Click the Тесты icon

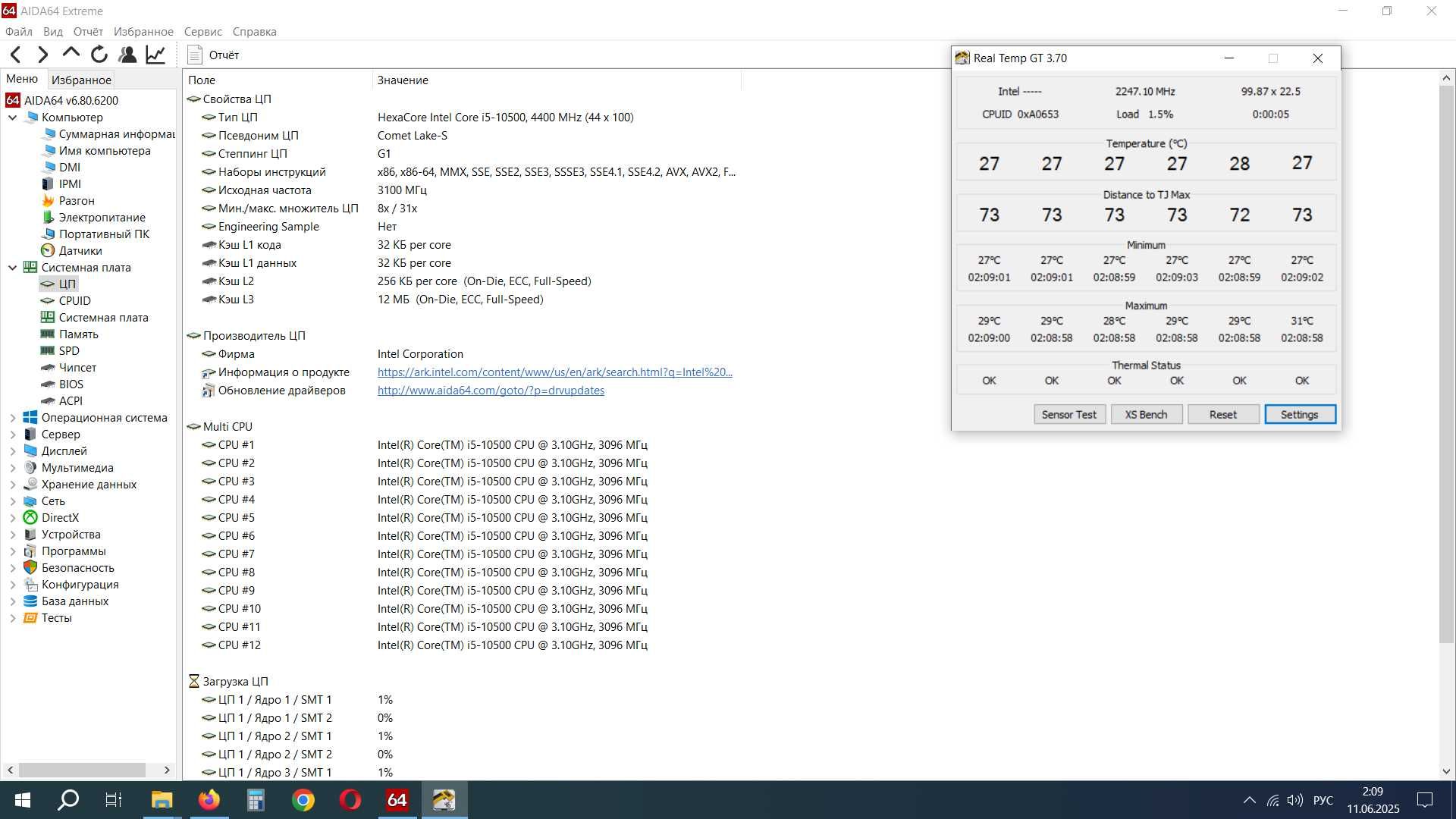[30, 618]
